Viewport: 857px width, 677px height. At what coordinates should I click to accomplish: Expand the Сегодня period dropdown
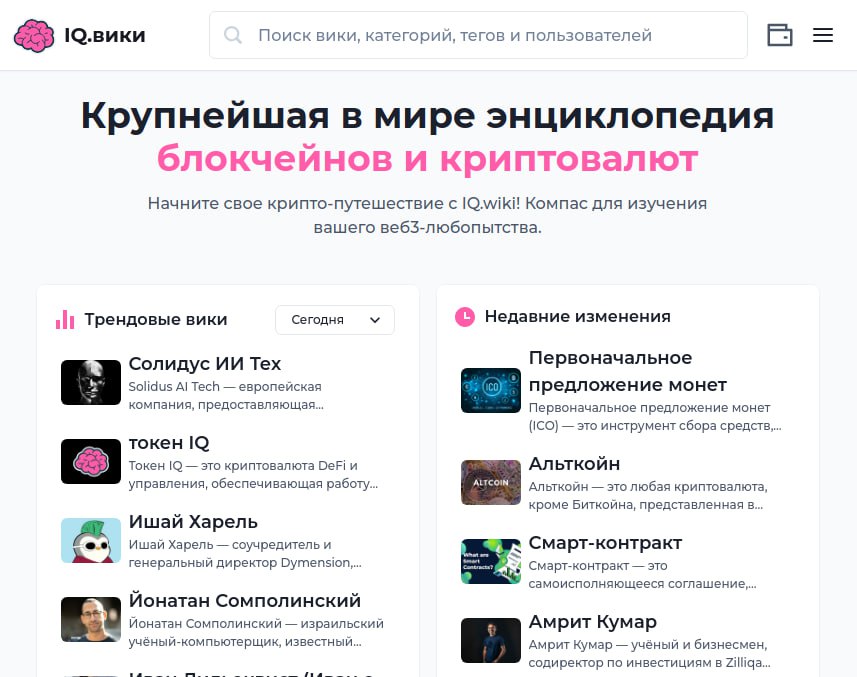[x=334, y=320]
